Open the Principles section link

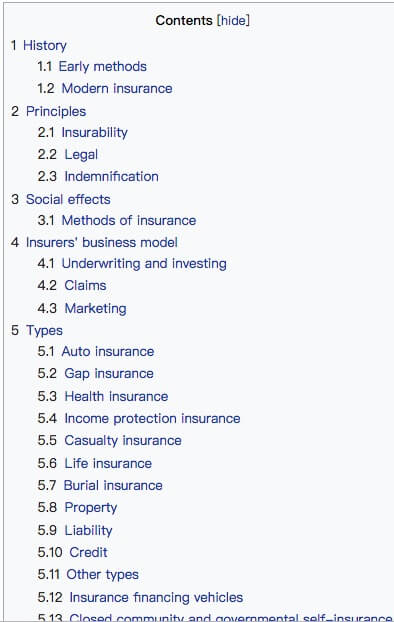click(56, 111)
